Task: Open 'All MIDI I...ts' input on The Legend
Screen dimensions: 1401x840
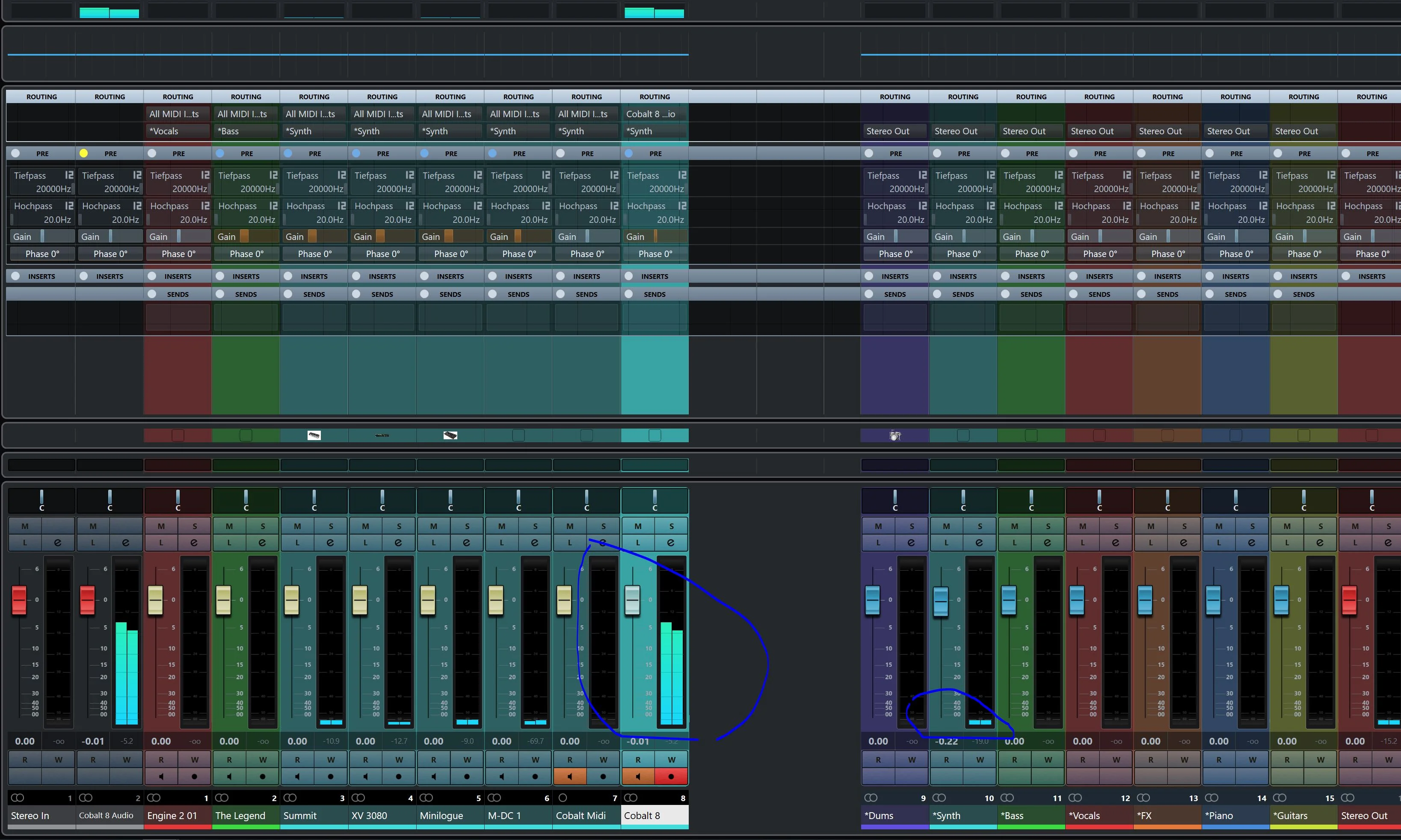Action: point(246,114)
